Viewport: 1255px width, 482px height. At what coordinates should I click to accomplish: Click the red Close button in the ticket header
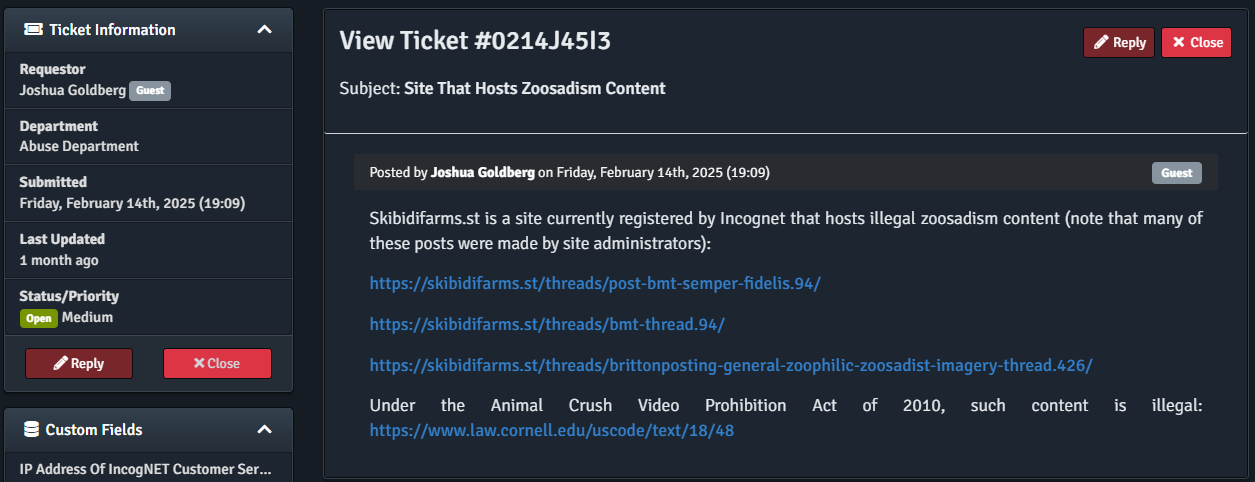click(1196, 43)
